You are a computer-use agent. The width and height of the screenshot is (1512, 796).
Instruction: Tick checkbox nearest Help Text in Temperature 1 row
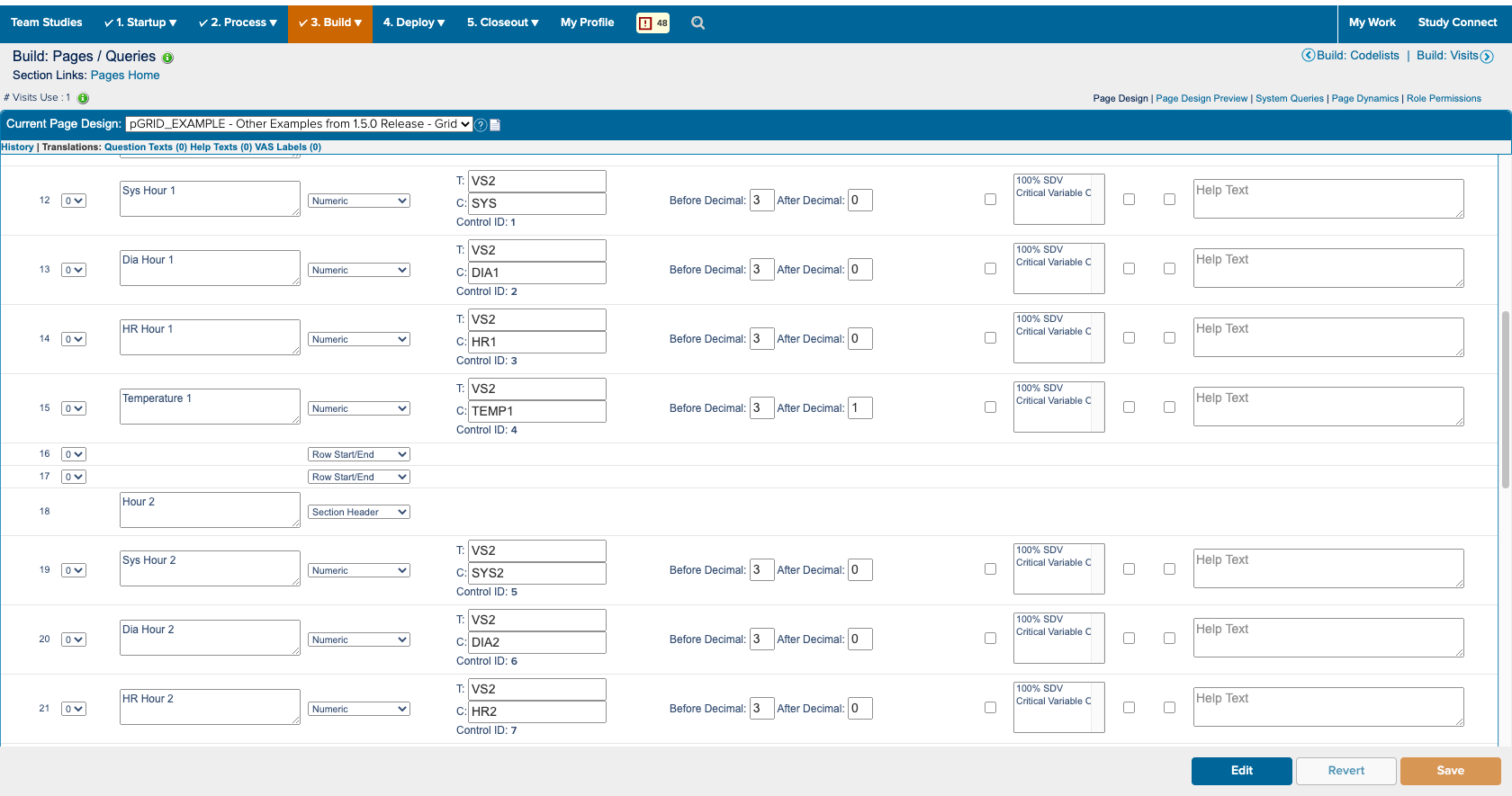tap(1169, 407)
